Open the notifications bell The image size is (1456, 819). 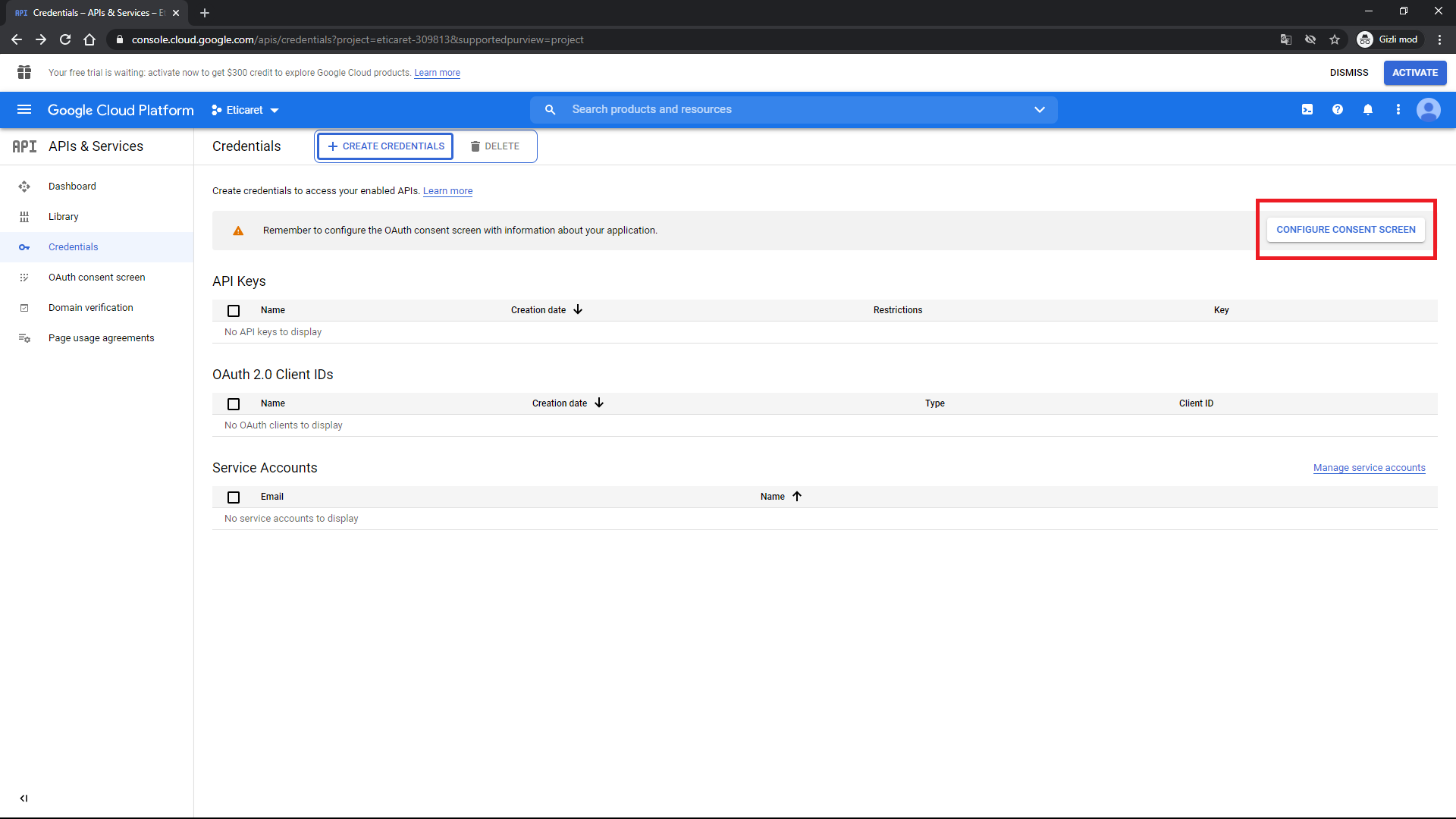pos(1368,110)
